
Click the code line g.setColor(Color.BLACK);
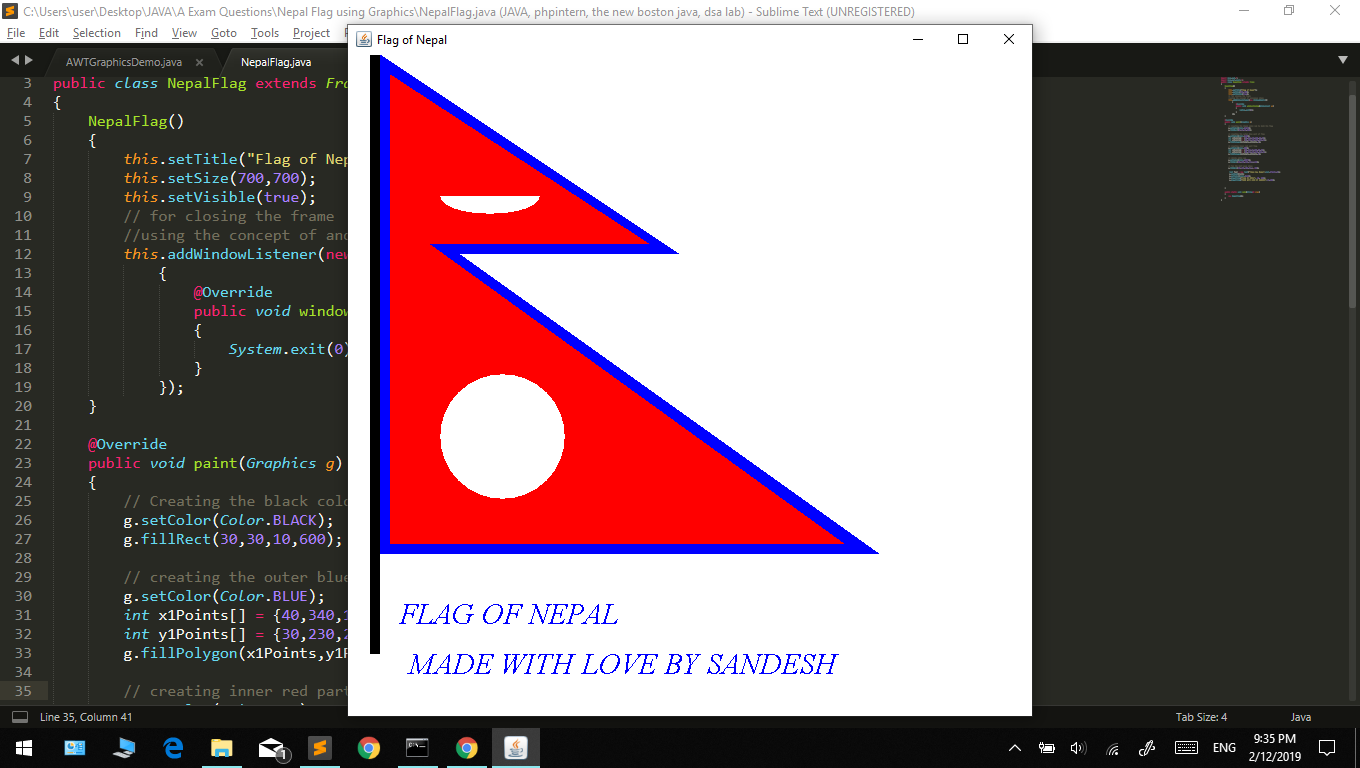(228, 520)
